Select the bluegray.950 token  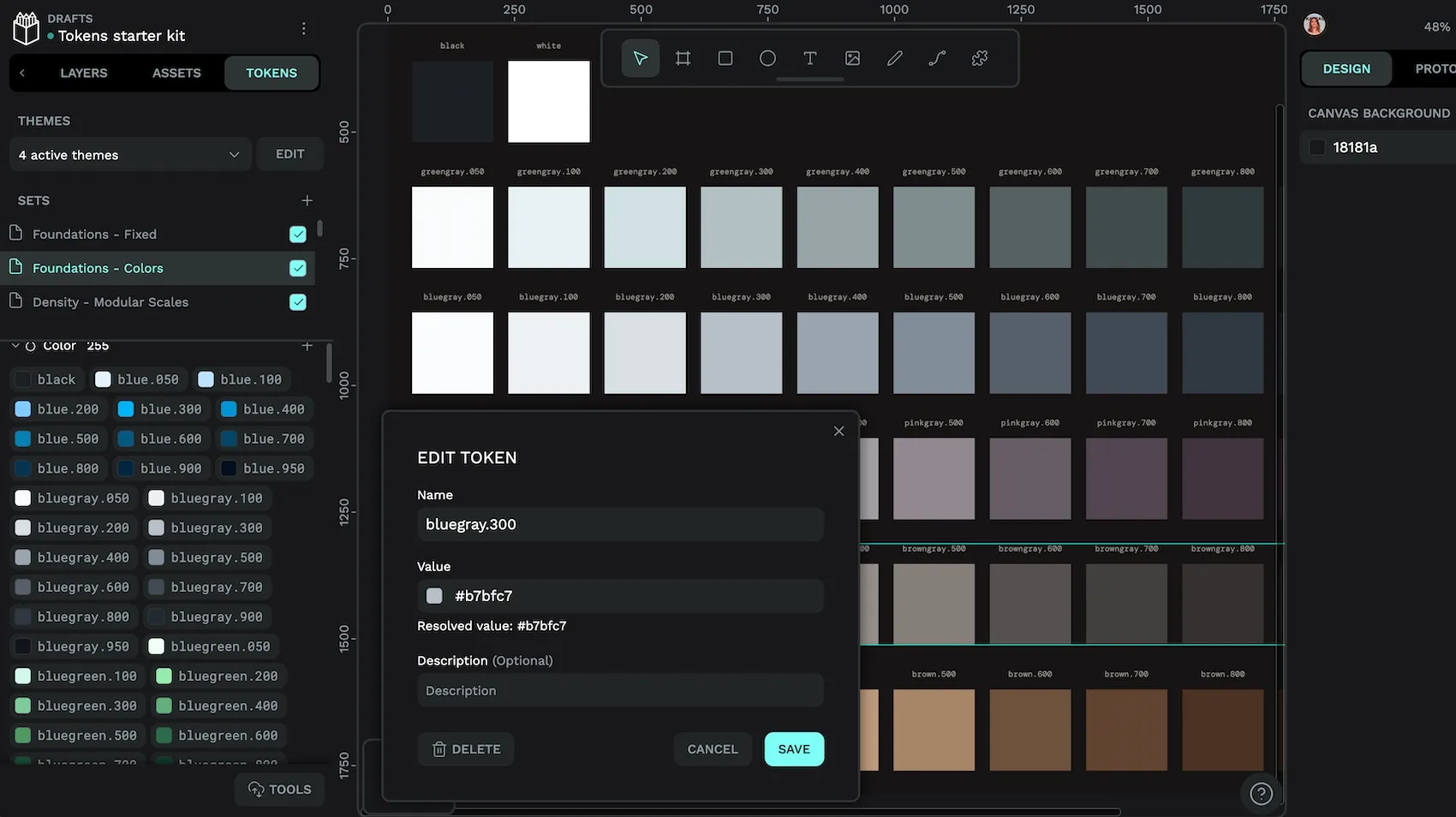click(x=73, y=647)
